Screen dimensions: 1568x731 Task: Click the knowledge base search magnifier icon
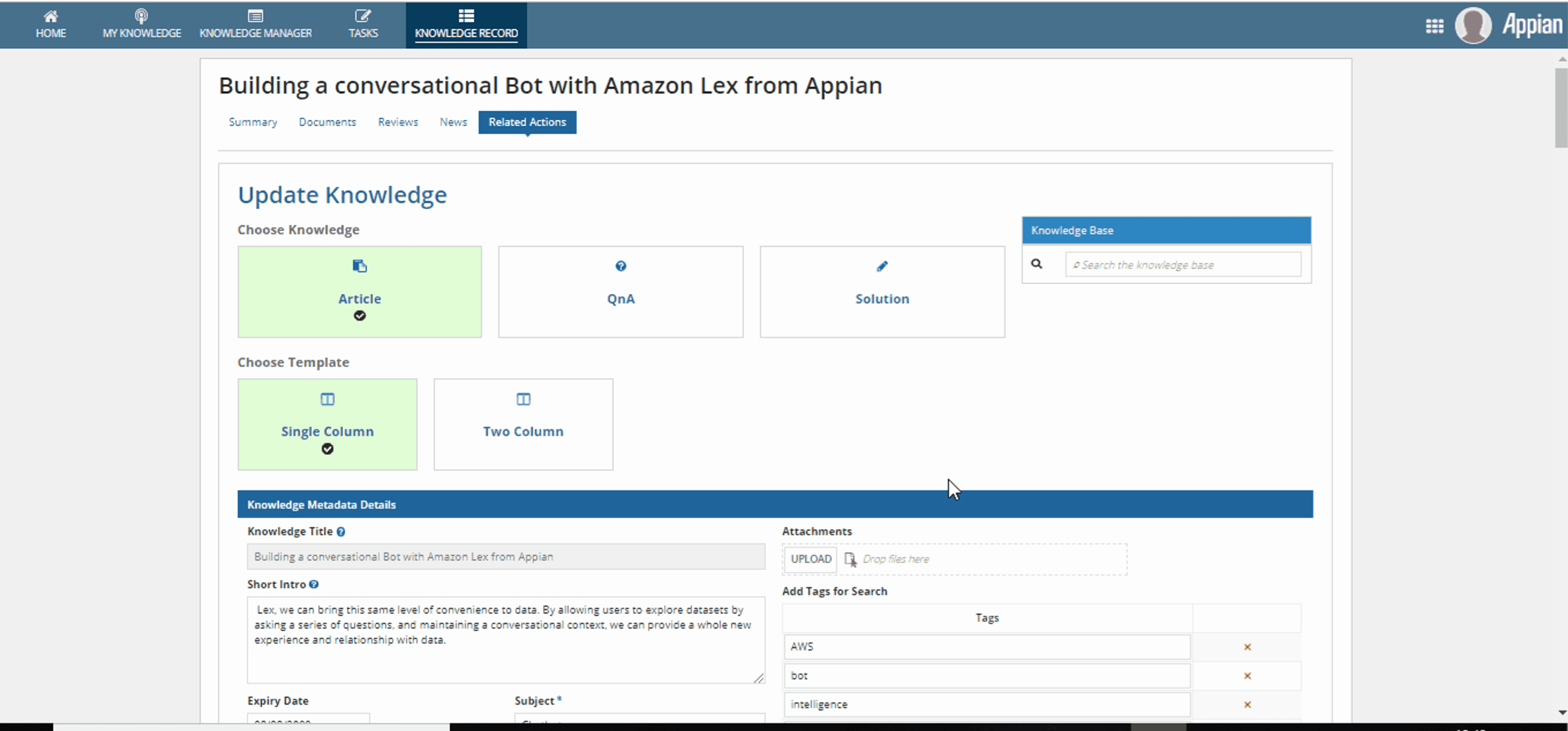pos(1037,263)
